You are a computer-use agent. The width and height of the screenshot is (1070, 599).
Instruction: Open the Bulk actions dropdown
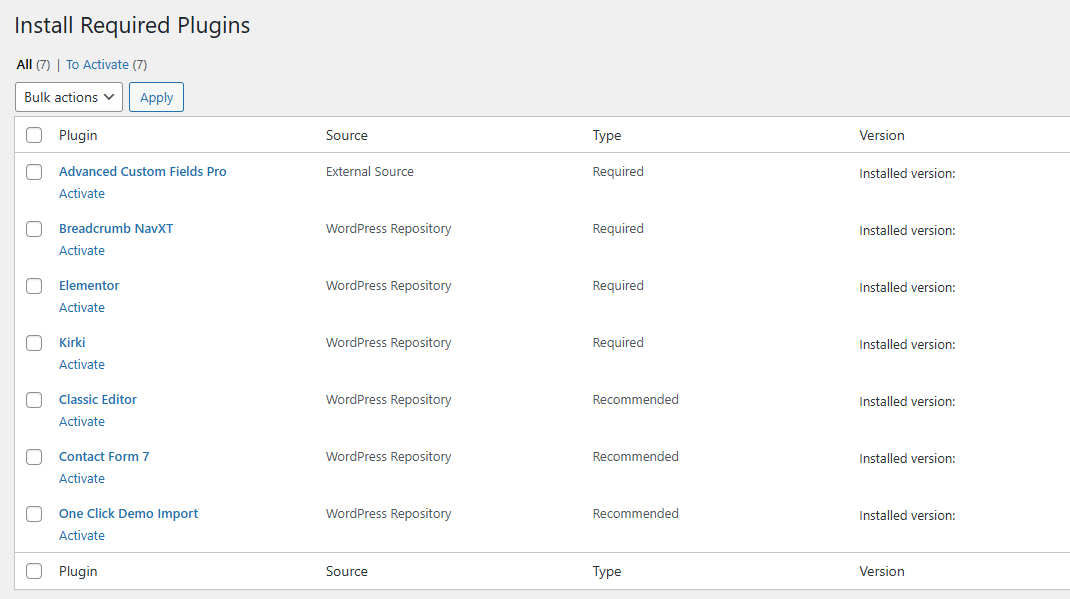click(69, 97)
